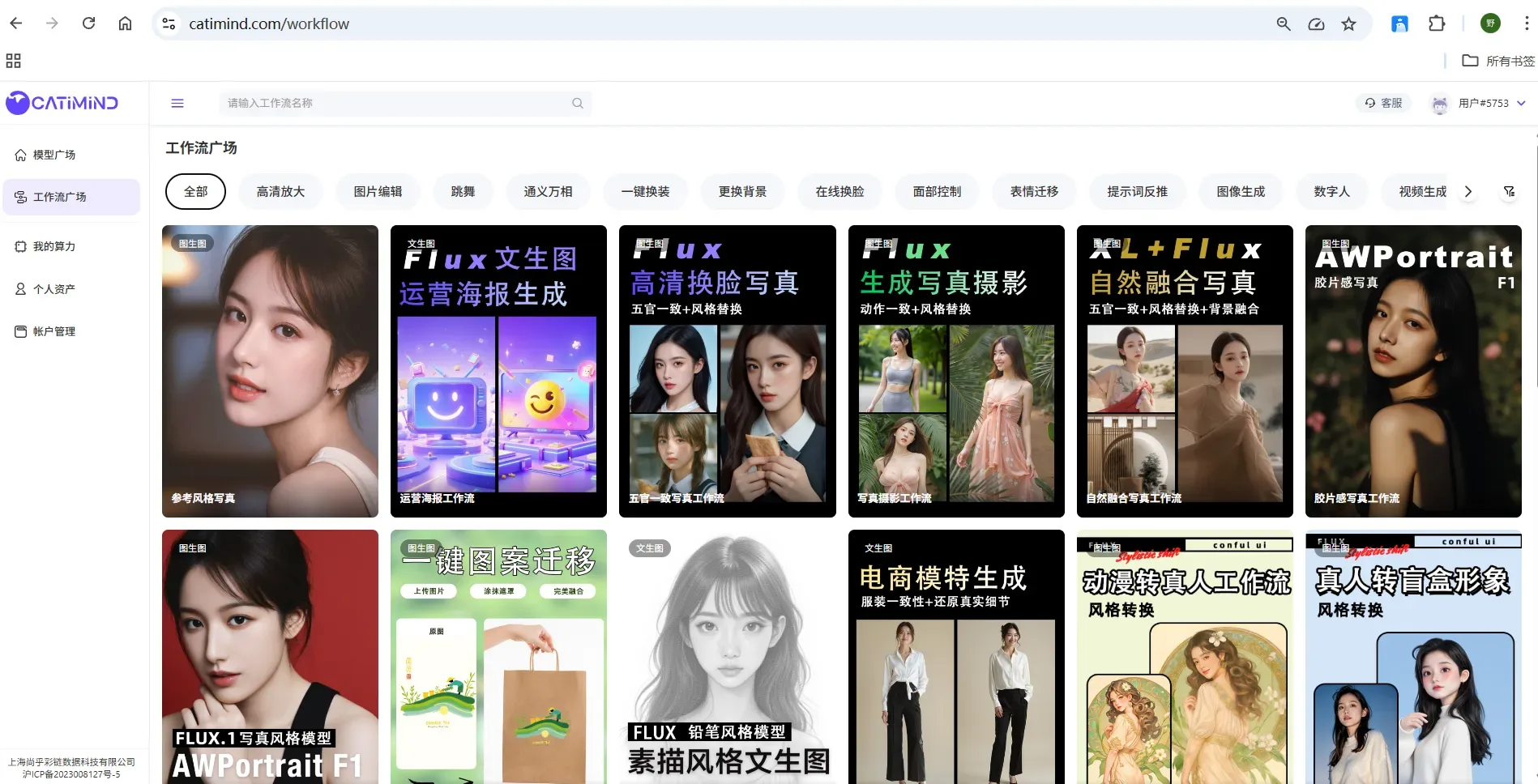1538x784 pixels.
Task: Open the 所有书签 bookmarks folder
Action: (1498, 61)
